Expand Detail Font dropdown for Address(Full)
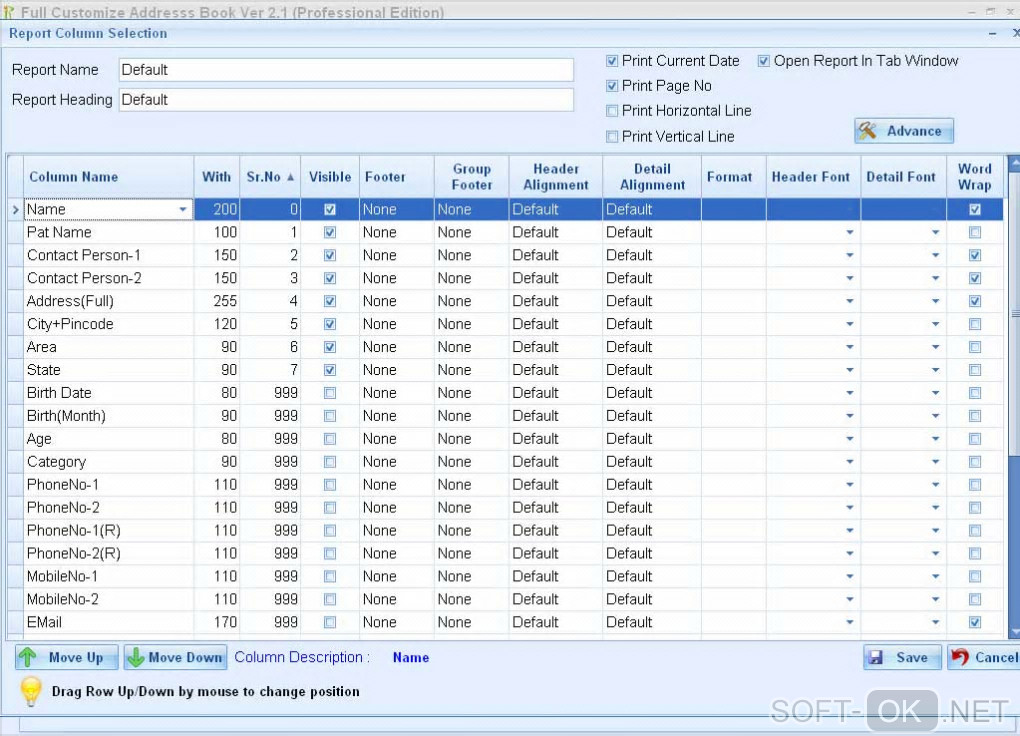This screenshot has width=1020, height=736. click(935, 302)
